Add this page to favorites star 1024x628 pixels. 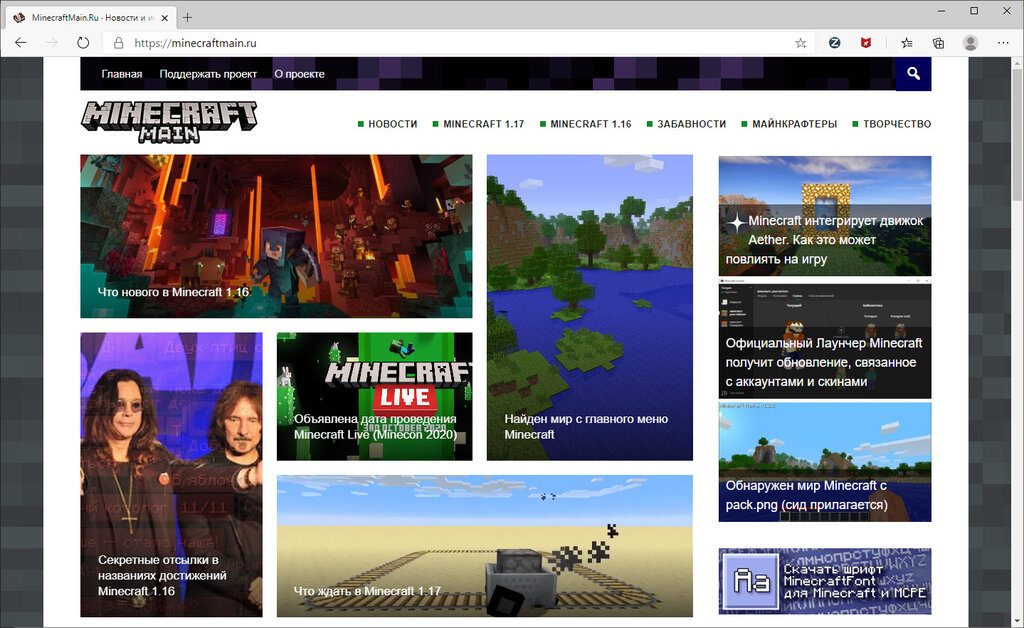tap(801, 43)
